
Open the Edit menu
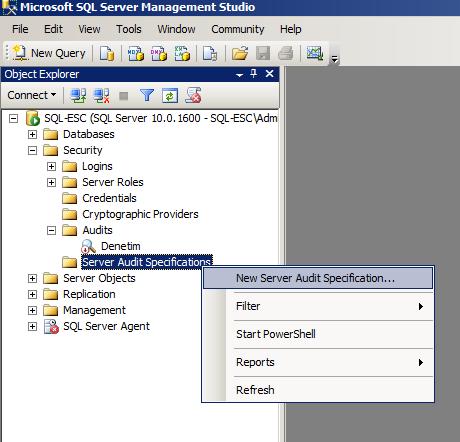coord(53,29)
